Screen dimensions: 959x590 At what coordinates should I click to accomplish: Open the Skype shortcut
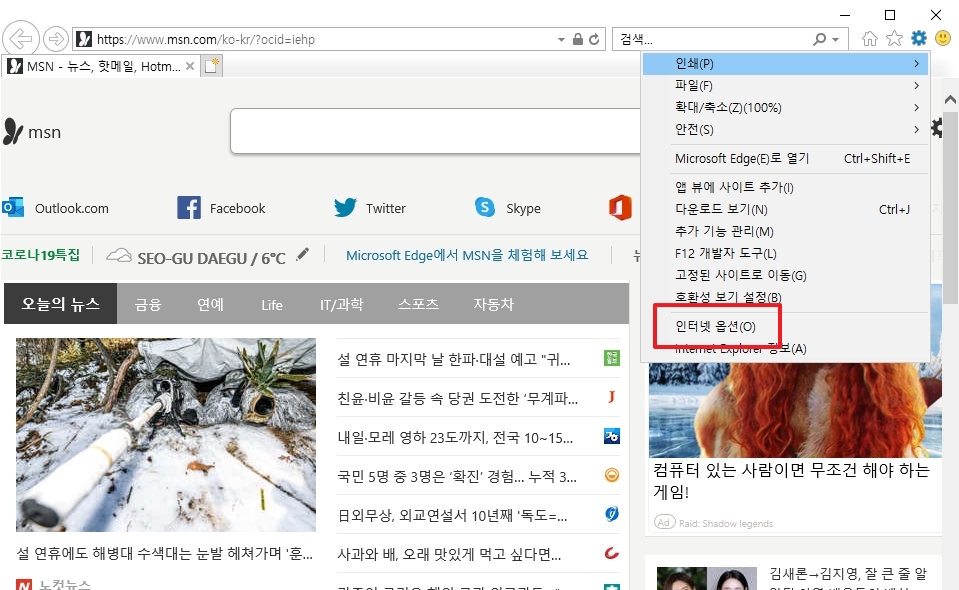(508, 208)
